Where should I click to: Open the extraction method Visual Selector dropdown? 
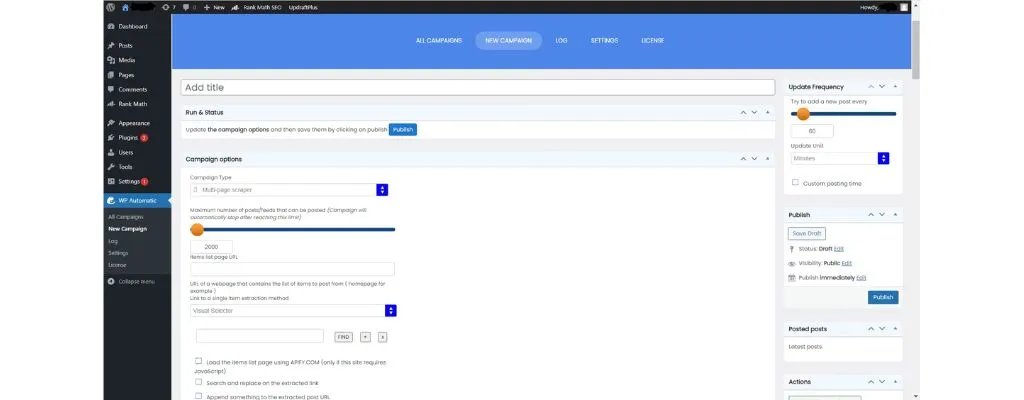tap(293, 310)
